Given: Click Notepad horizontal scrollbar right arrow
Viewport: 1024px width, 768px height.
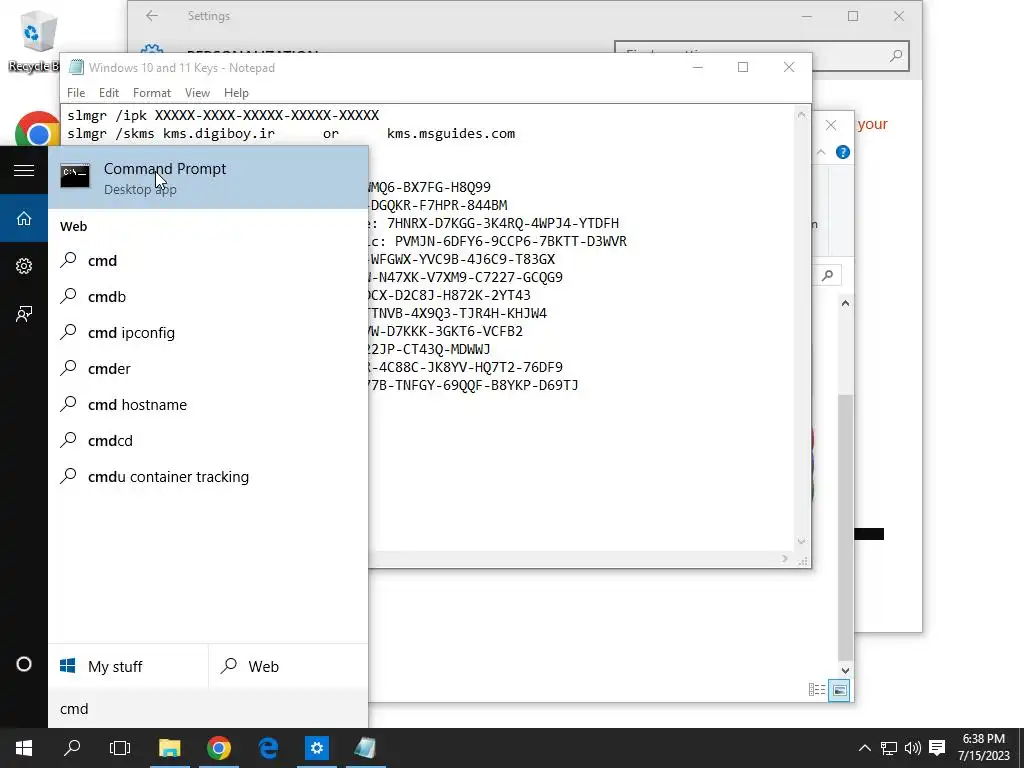Looking at the screenshot, I should (x=784, y=559).
